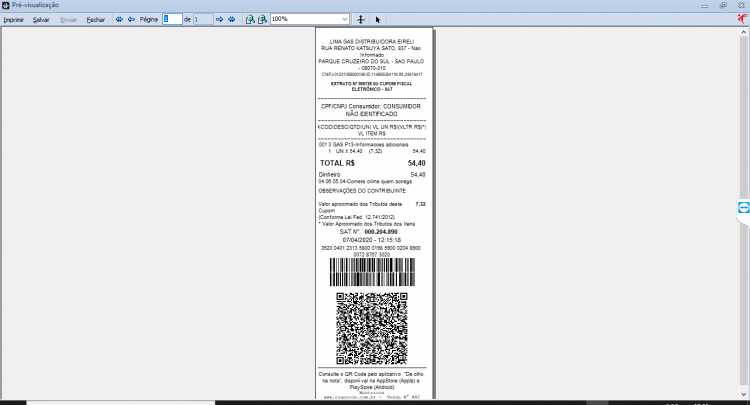Viewport: 750px width, 405px height.
Task: Click the Enviar button
Action: 68,20
